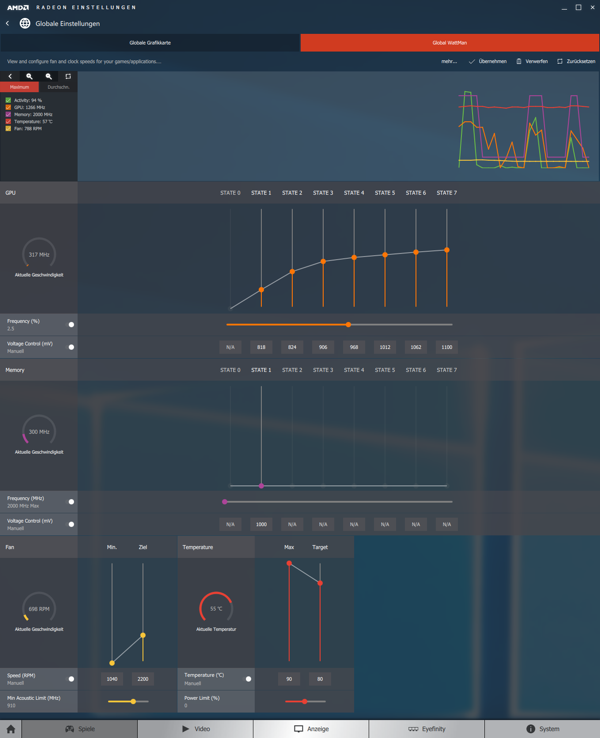Image resolution: width=600 pixels, height=738 pixels.
Task: Toggle the GPU Voltage Control switch
Action: point(71,347)
